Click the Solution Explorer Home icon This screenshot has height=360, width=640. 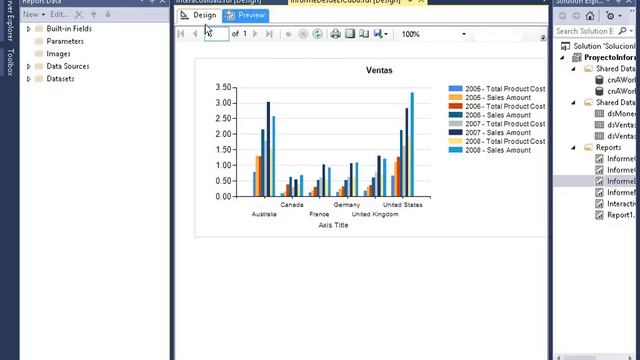590,16
